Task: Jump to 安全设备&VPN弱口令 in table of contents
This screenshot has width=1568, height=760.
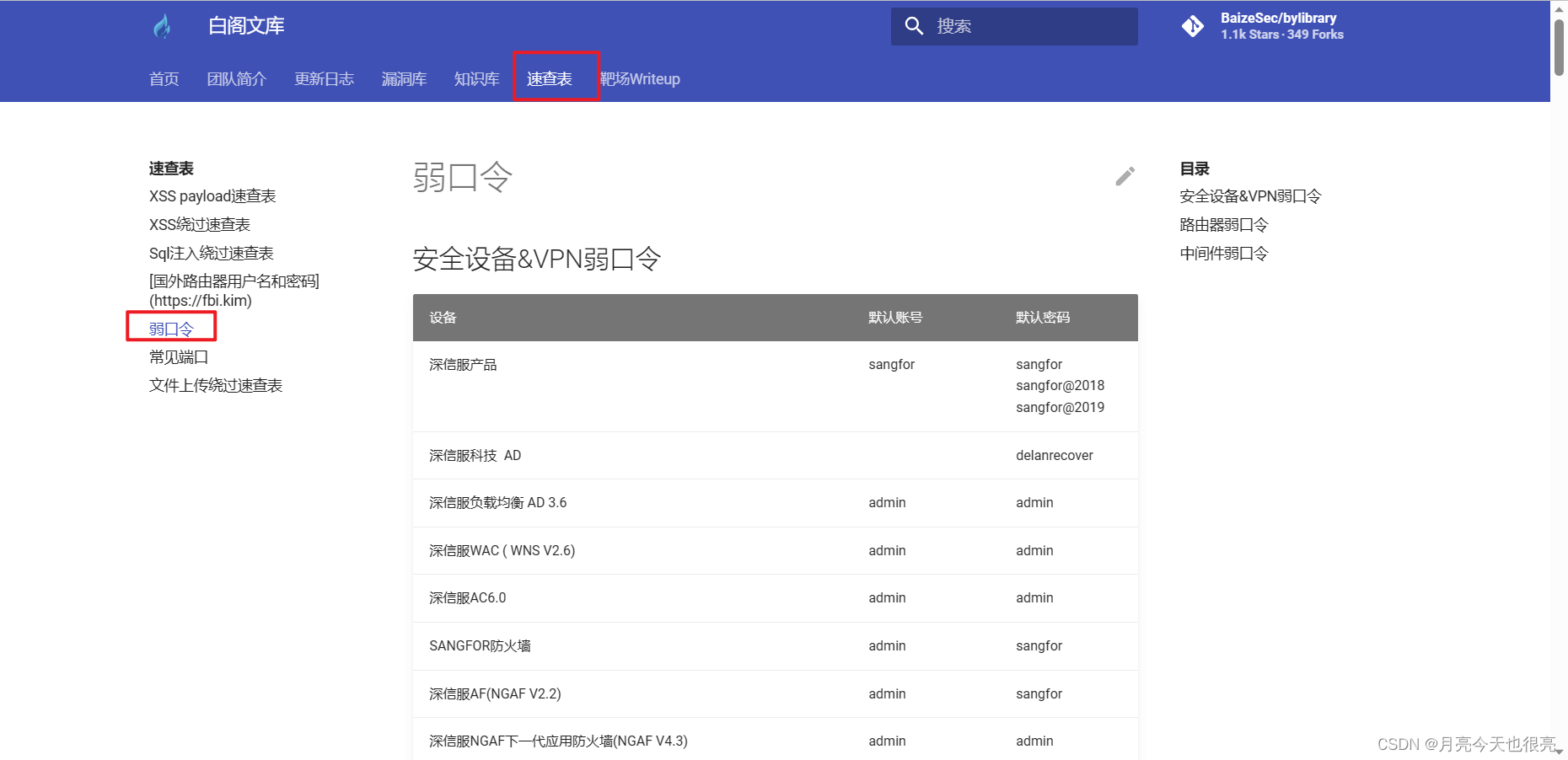Action: 1251,196
